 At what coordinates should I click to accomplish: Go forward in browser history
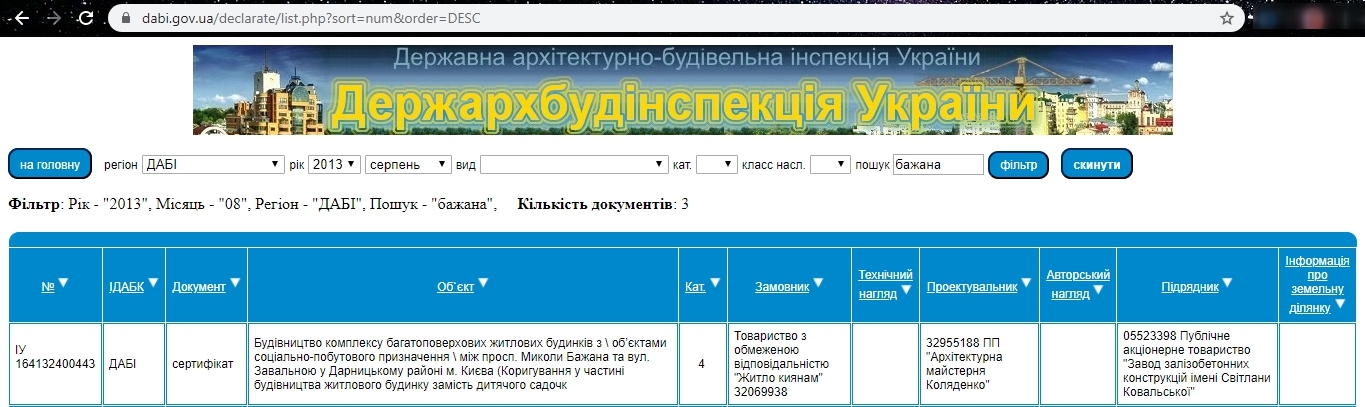(x=53, y=18)
